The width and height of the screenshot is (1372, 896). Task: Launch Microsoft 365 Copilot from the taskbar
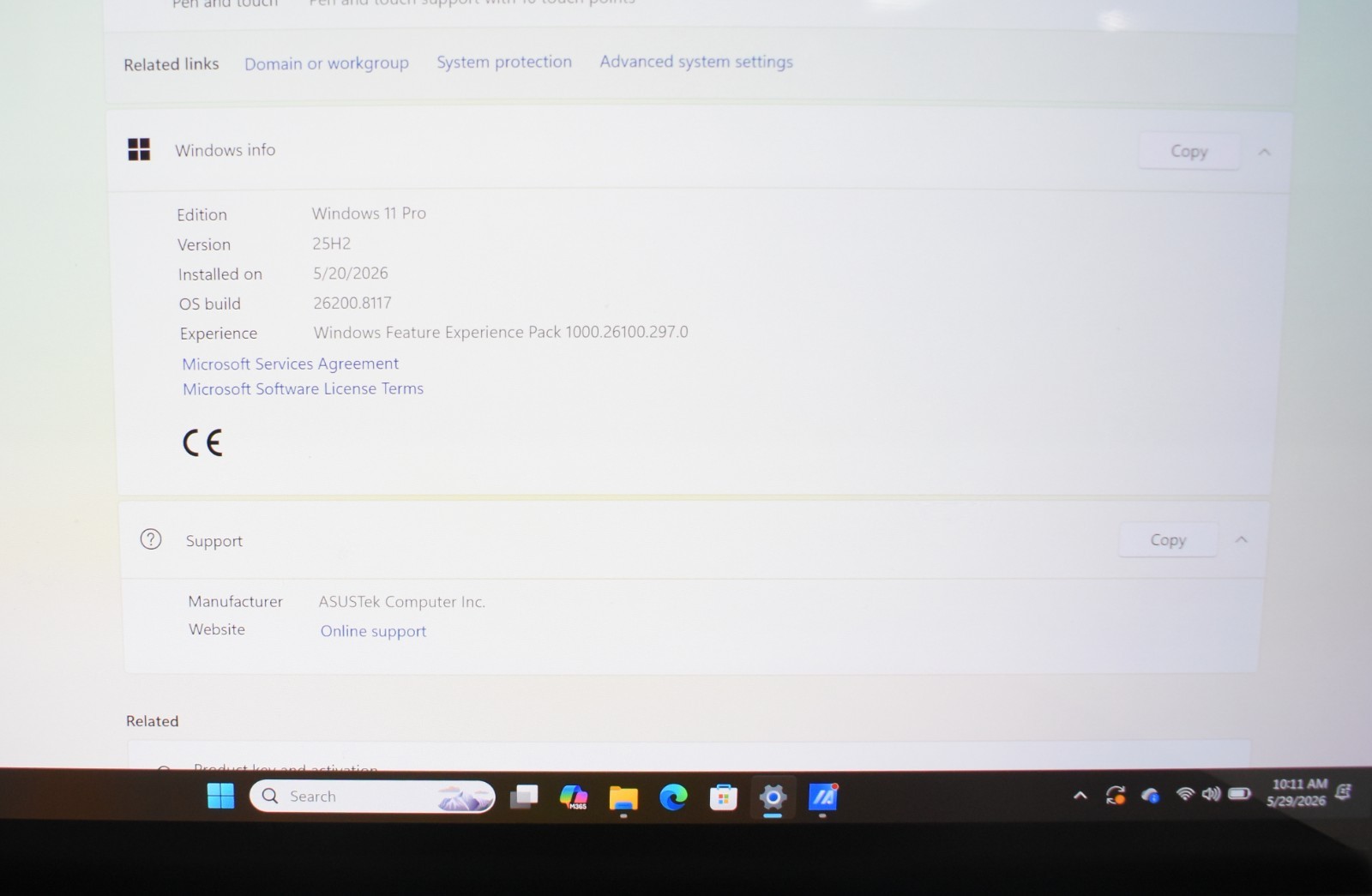coord(574,797)
